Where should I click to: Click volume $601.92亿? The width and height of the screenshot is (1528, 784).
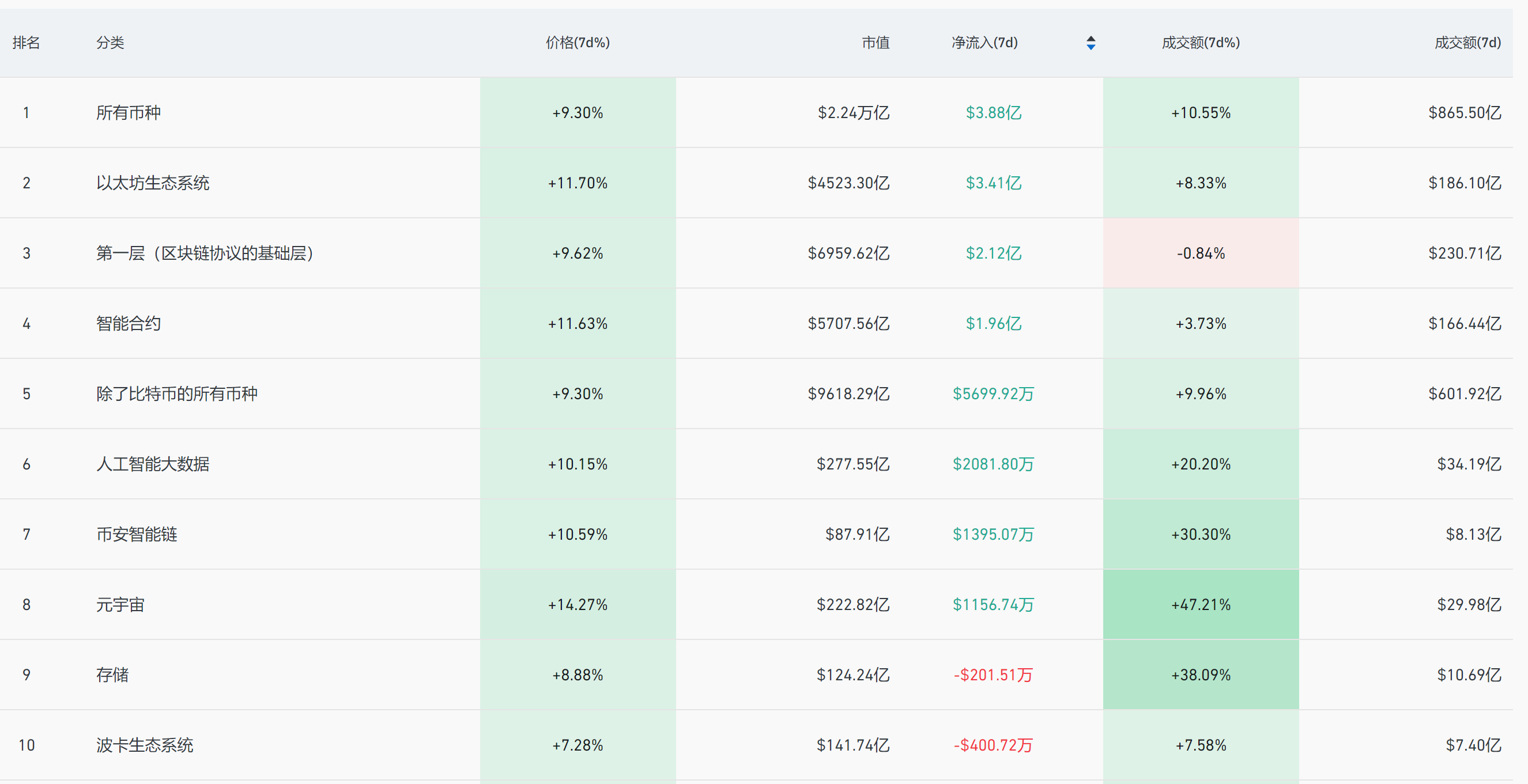point(1465,394)
